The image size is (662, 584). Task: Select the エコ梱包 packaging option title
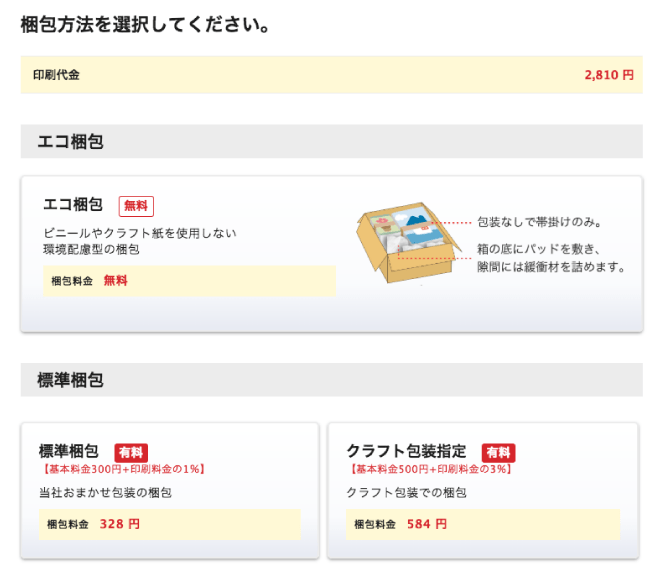tap(73, 205)
